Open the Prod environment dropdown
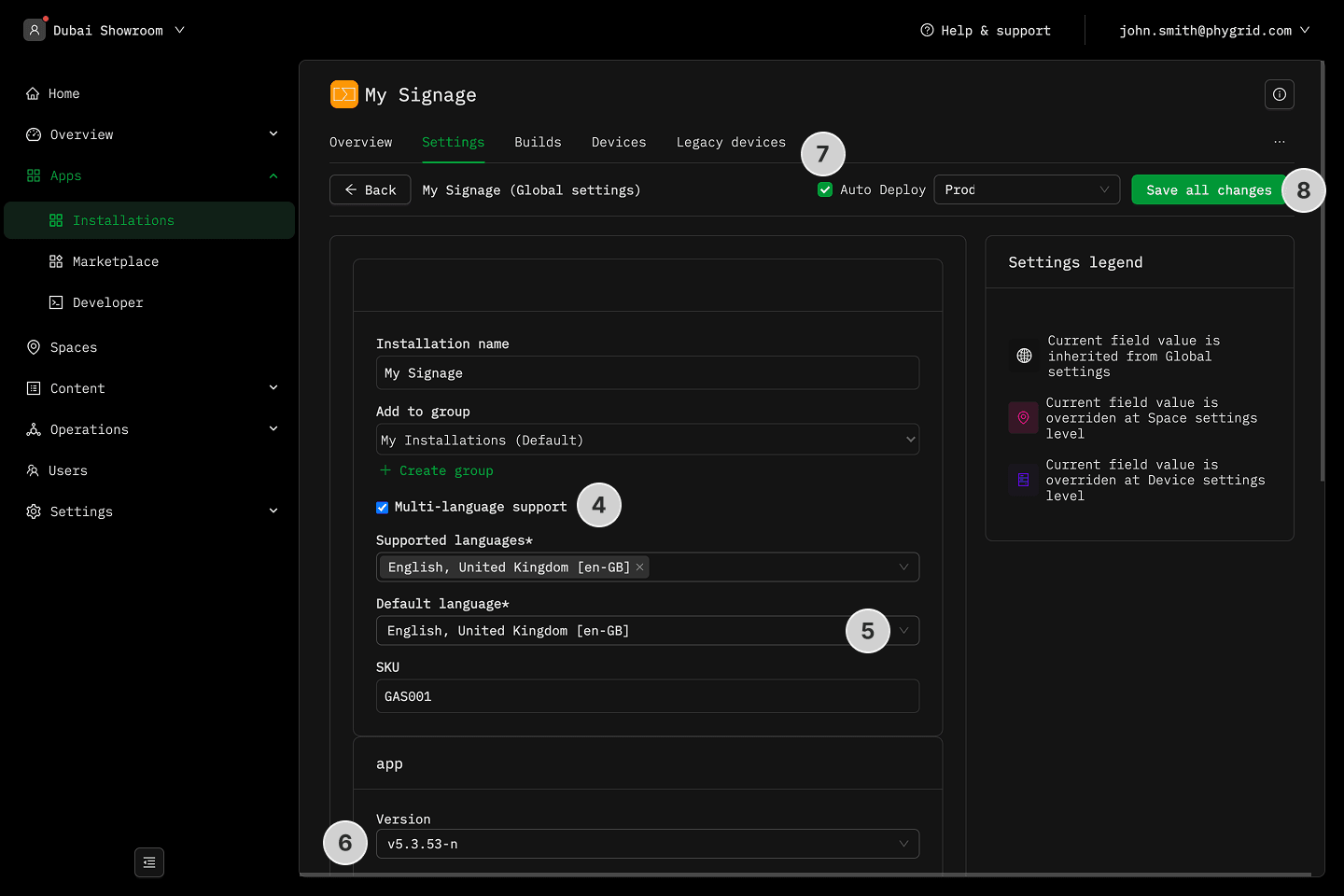This screenshot has width=1344, height=896. pyautogui.click(x=1026, y=189)
